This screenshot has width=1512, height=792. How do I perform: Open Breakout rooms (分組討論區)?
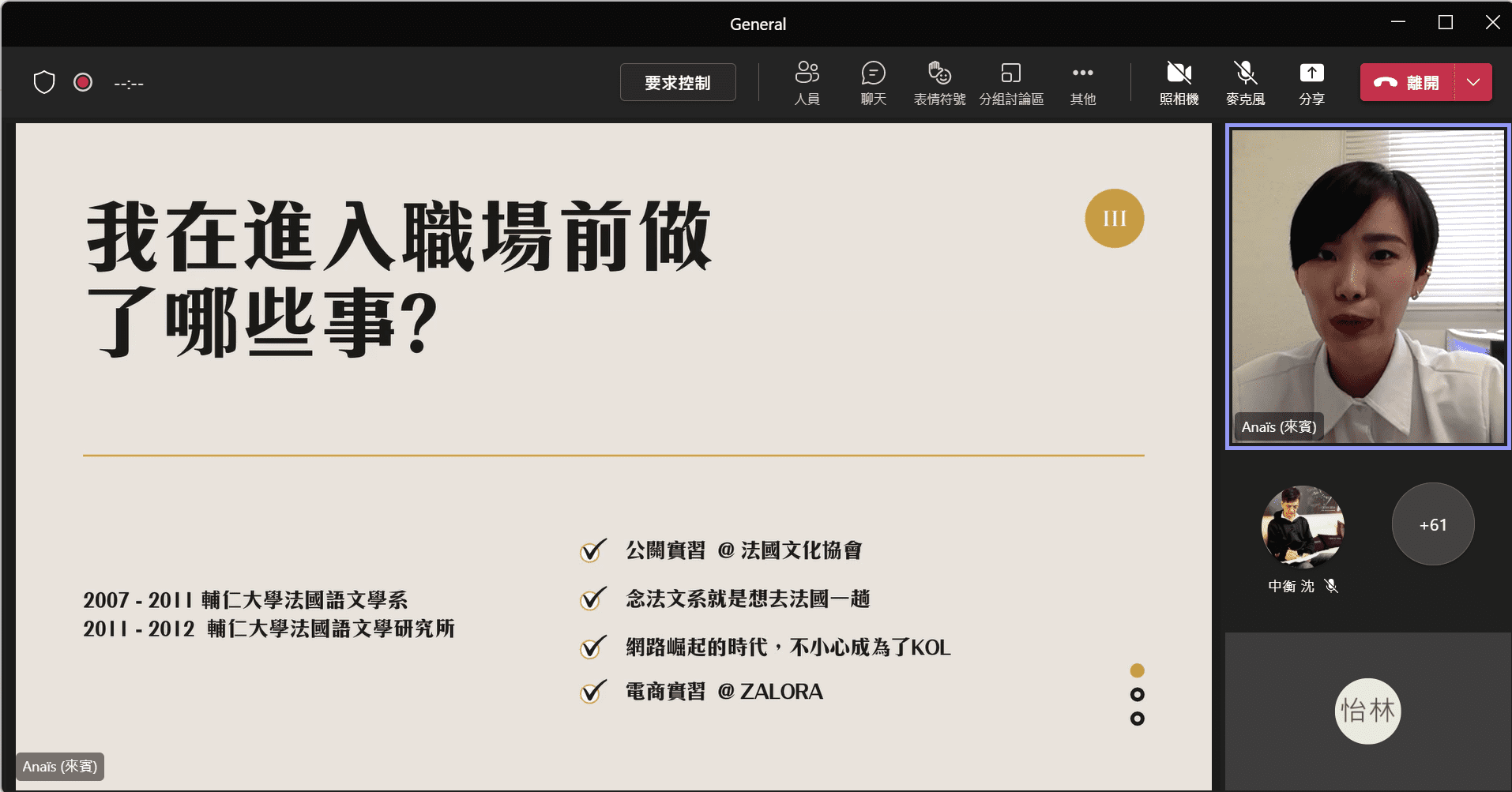[1011, 83]
